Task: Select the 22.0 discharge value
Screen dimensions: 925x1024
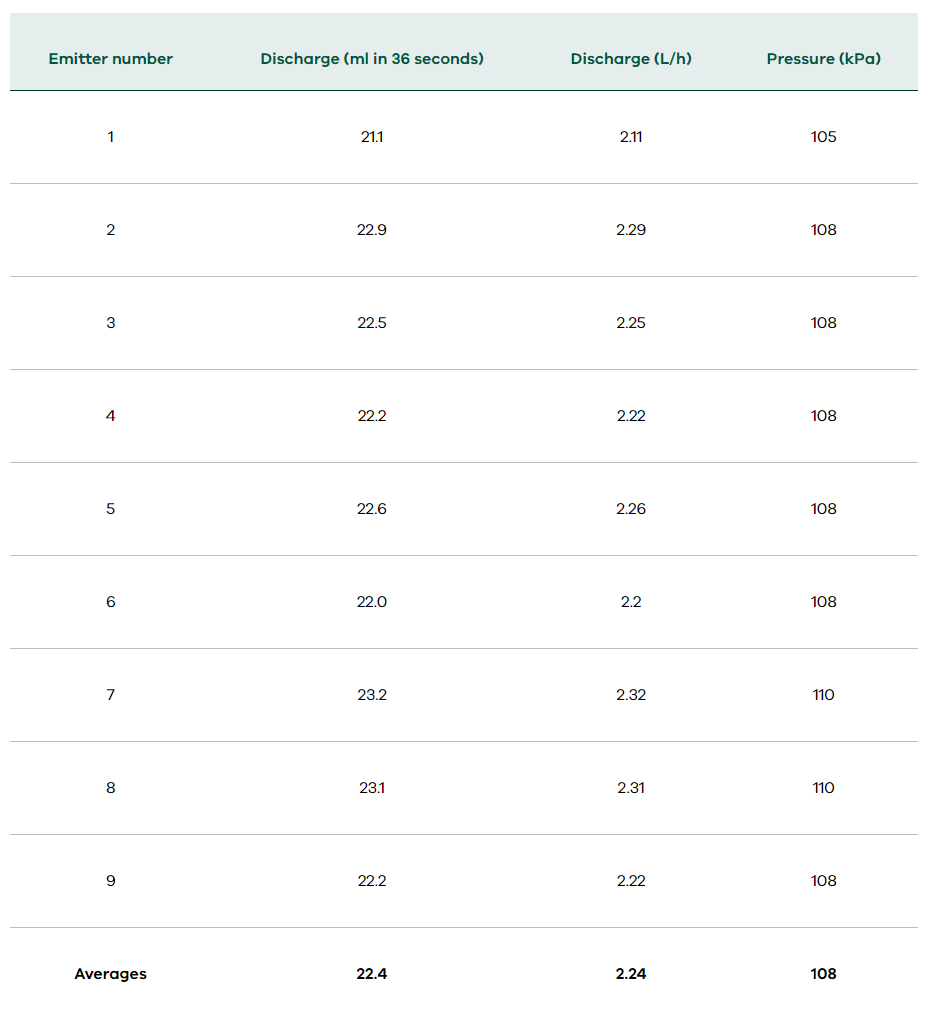Action: pos(372,602)
